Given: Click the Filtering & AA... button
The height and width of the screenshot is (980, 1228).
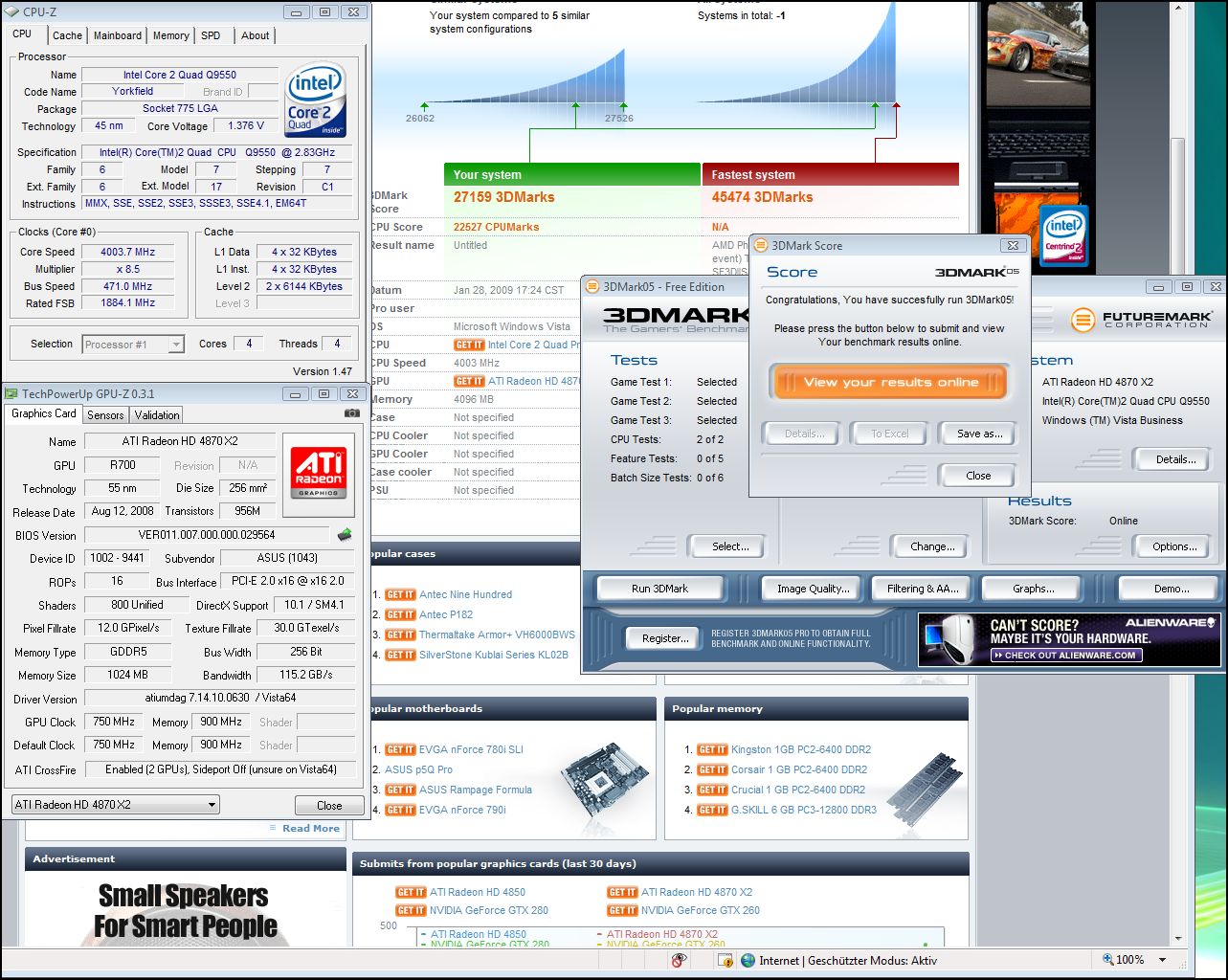Looking at the screenshot, I should coord(923,589).
